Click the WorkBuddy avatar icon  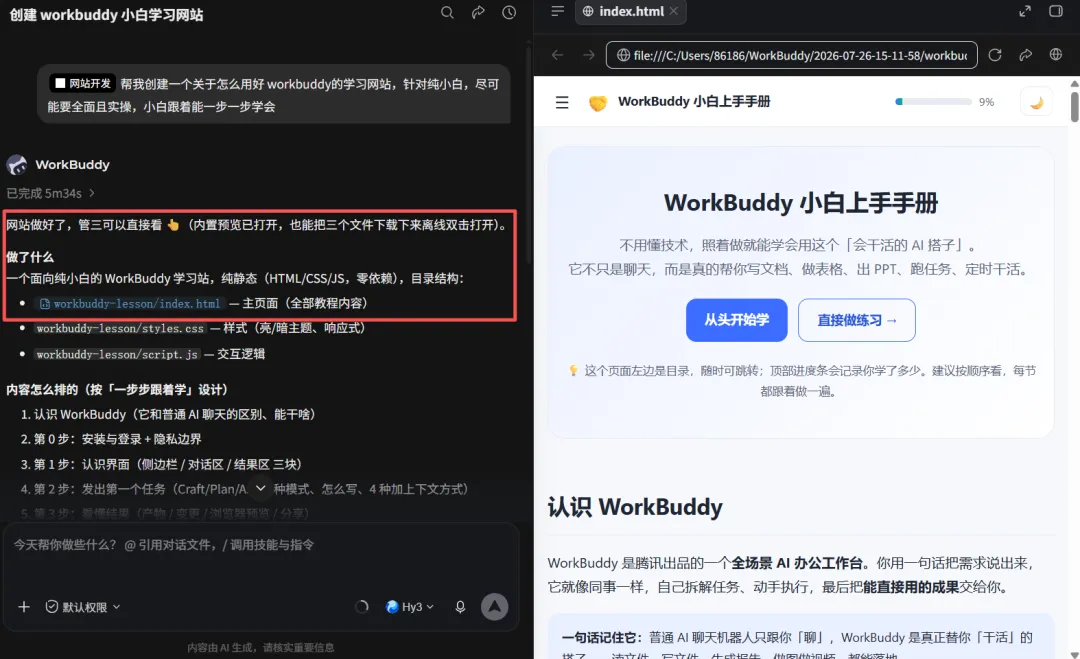17,165
